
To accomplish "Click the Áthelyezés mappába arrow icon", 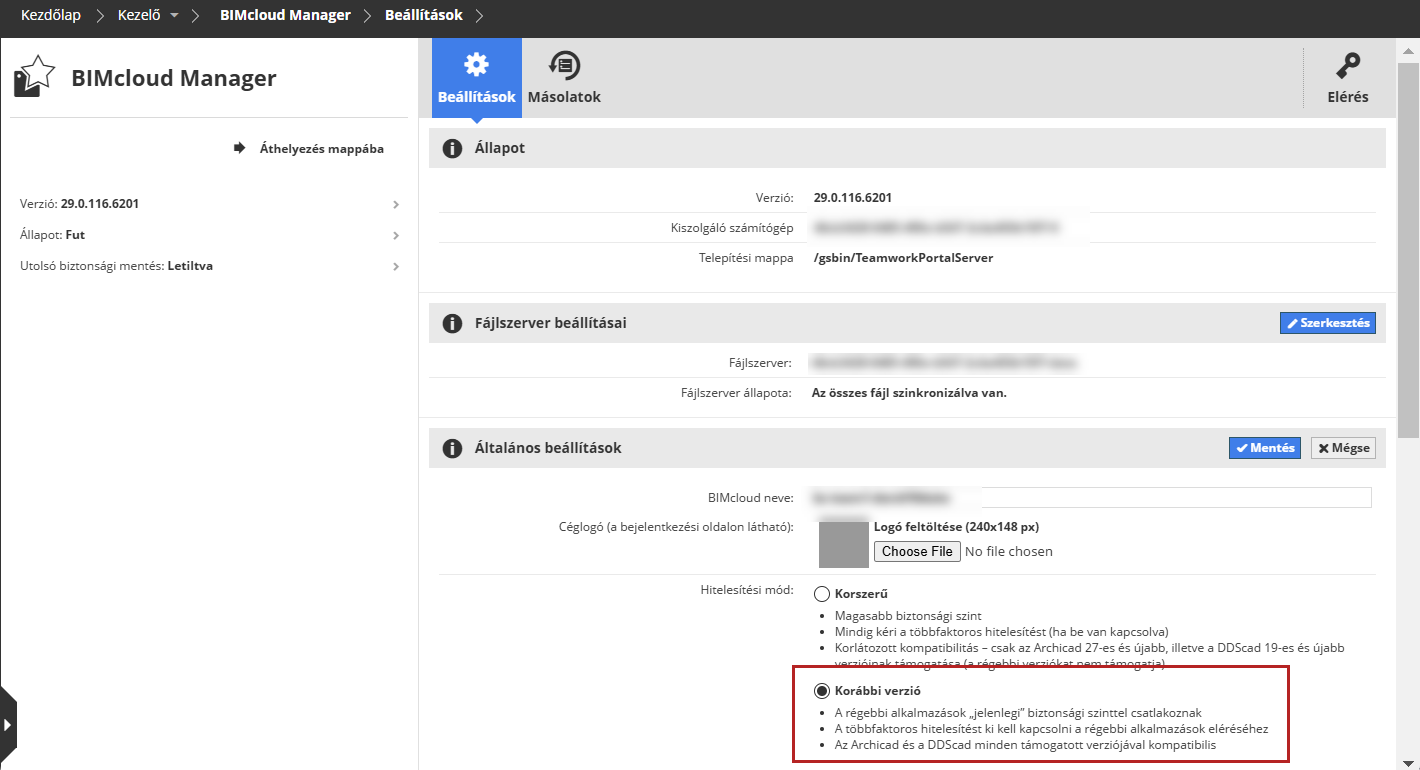I will coord(239,148).
